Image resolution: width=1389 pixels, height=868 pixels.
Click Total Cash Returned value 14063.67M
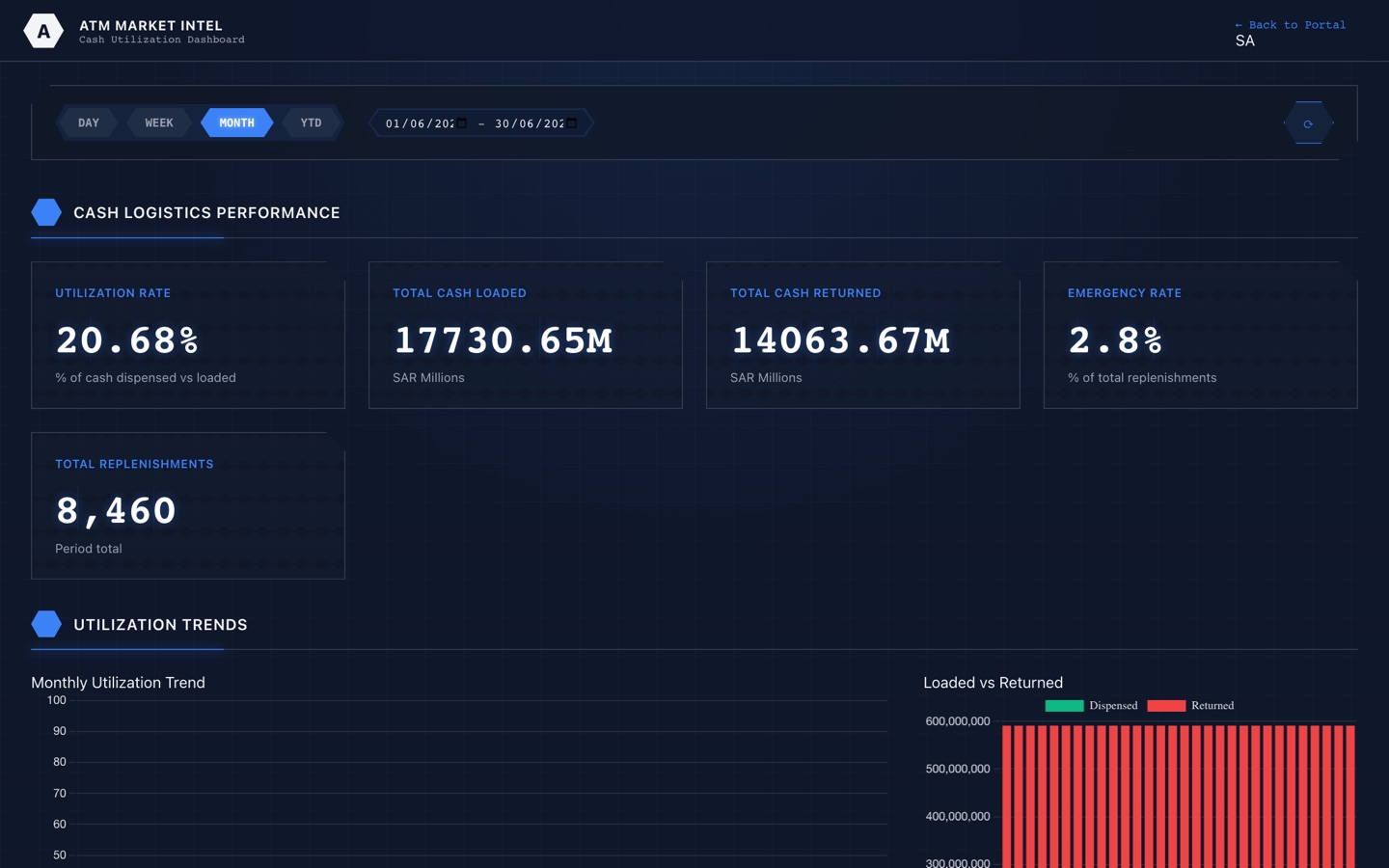click(840, 339)
